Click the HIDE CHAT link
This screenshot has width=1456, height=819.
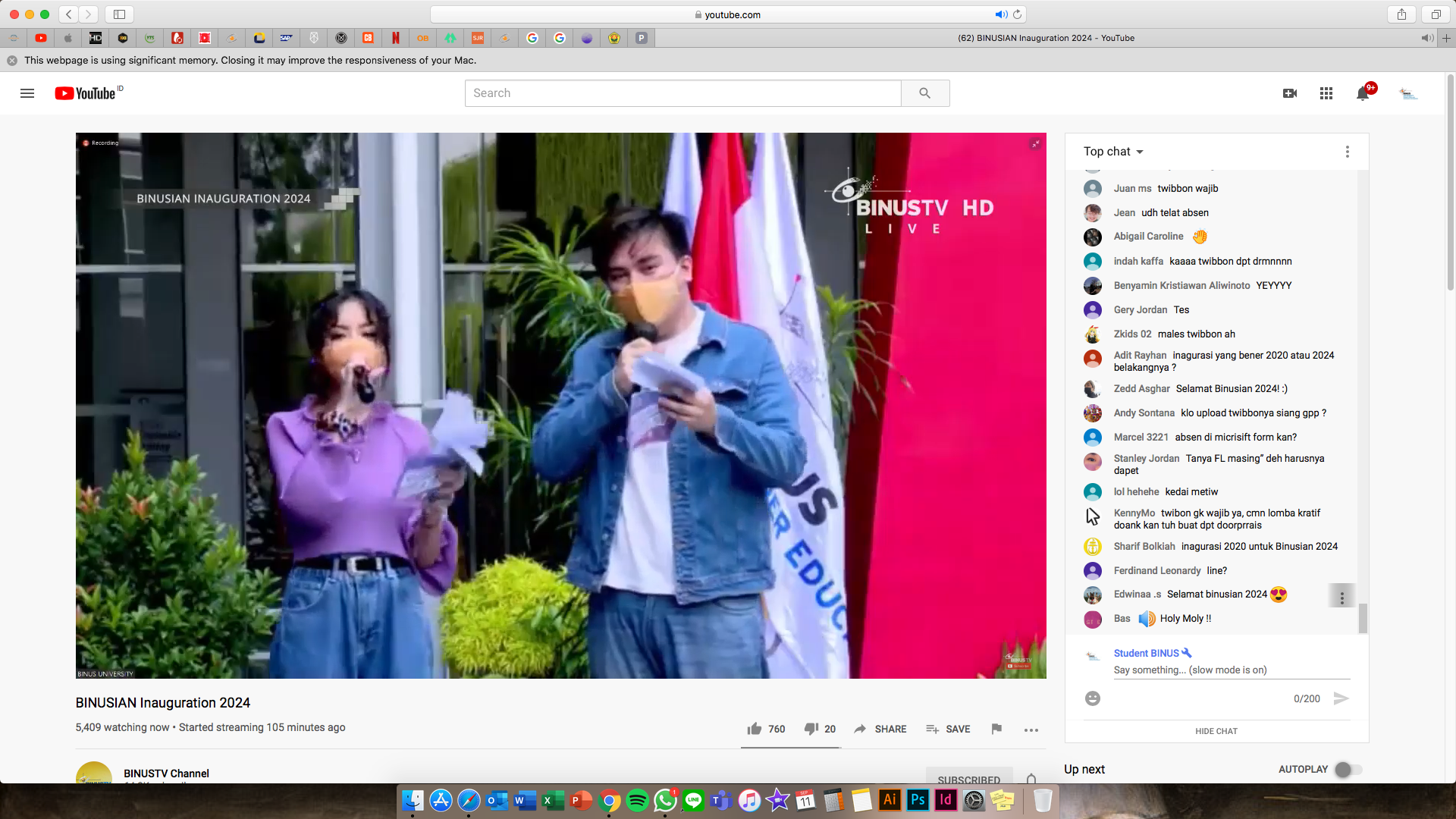click(x=1216, y=731)
